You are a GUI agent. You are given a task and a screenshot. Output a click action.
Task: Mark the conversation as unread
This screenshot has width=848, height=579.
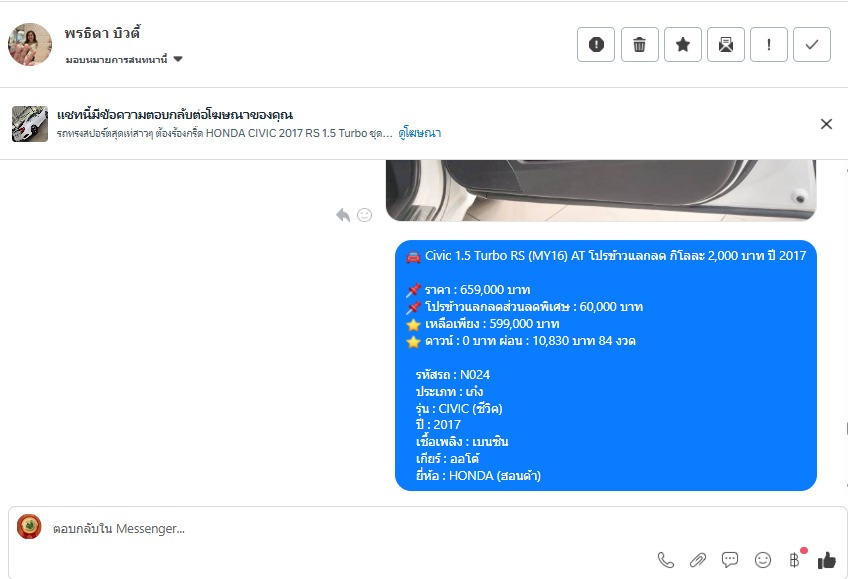[x=726, y=44]
